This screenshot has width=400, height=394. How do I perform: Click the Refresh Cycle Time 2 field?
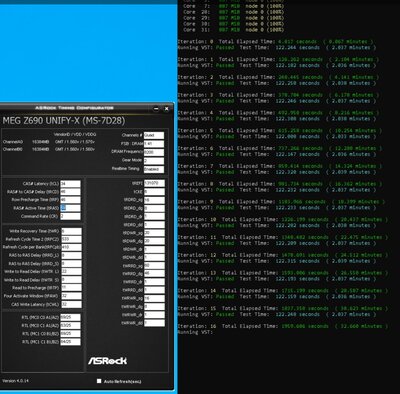click(x=71, y=239)
